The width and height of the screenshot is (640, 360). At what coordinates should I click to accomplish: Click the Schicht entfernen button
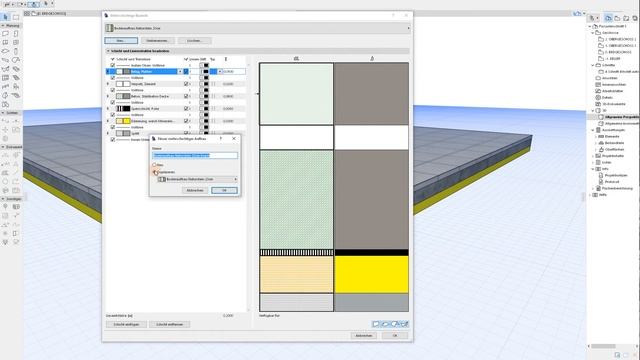[169, 324]
